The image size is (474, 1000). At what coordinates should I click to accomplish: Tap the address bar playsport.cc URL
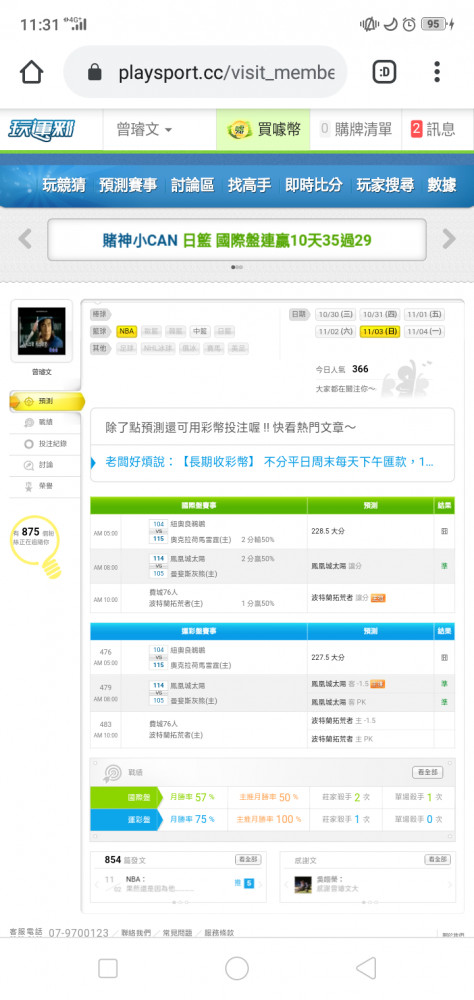pyautogui.click(x=226, y=73)
